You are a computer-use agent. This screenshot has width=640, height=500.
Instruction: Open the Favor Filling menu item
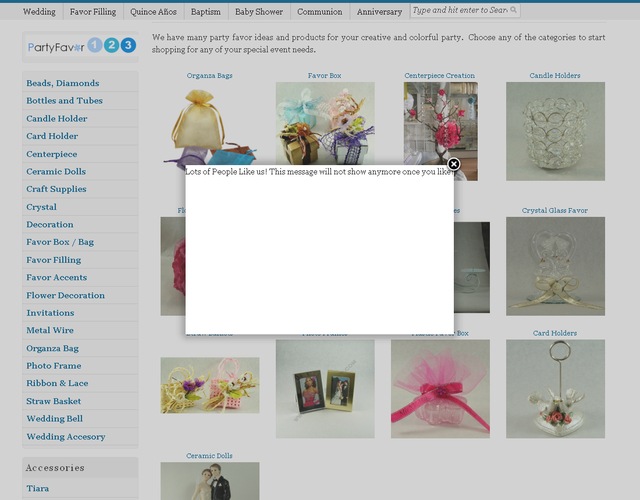click(x=93, y=12)
